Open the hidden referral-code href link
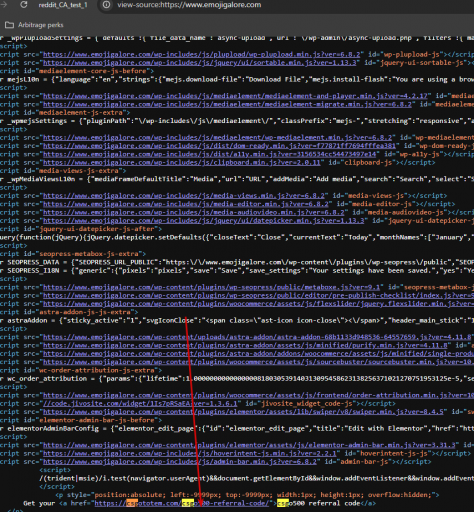Image resolution: width=474 pixels, height=512 pixels. coord(182,504)
